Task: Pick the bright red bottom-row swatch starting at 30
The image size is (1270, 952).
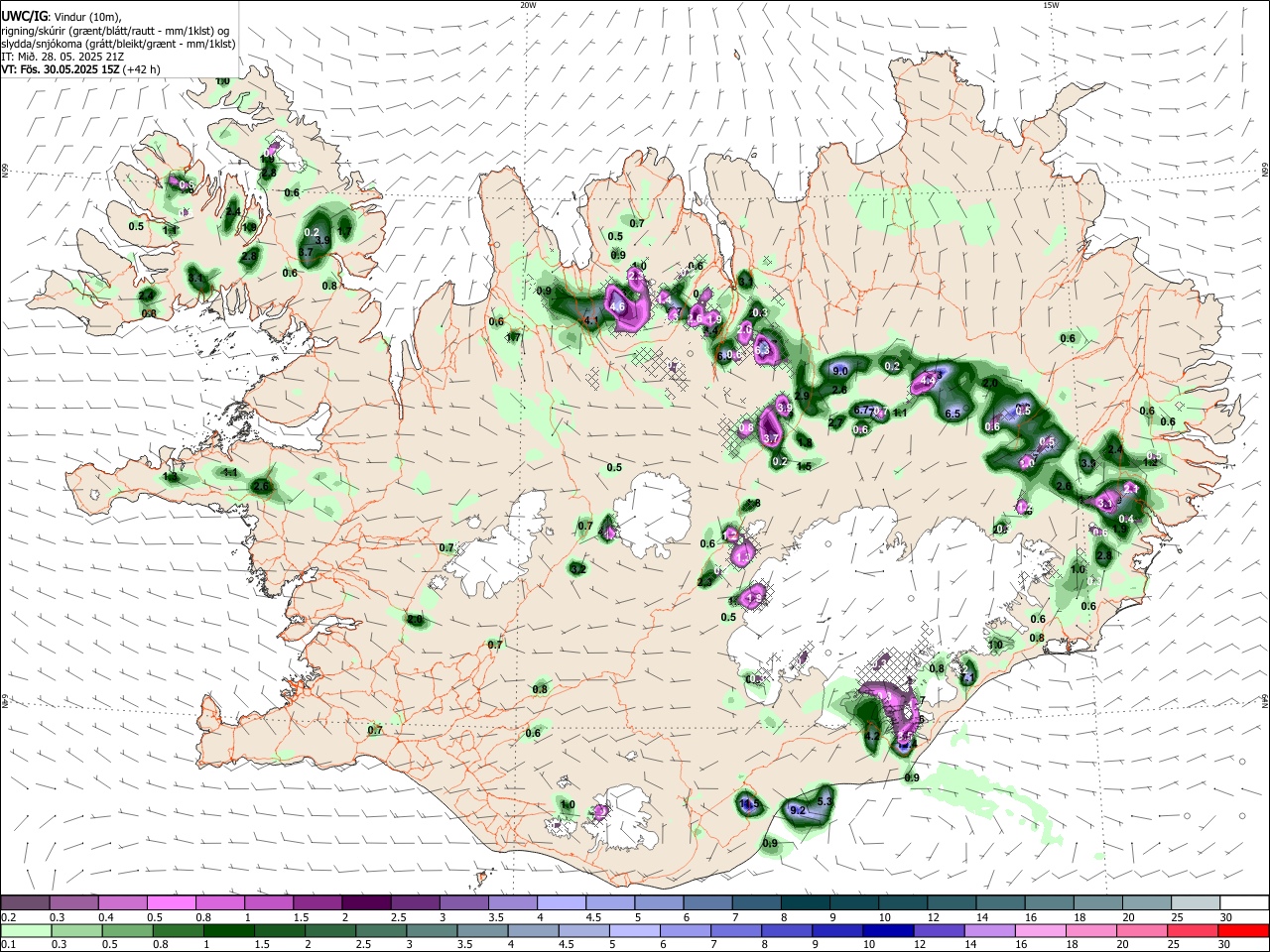Action: click(x=1243, y=930)
